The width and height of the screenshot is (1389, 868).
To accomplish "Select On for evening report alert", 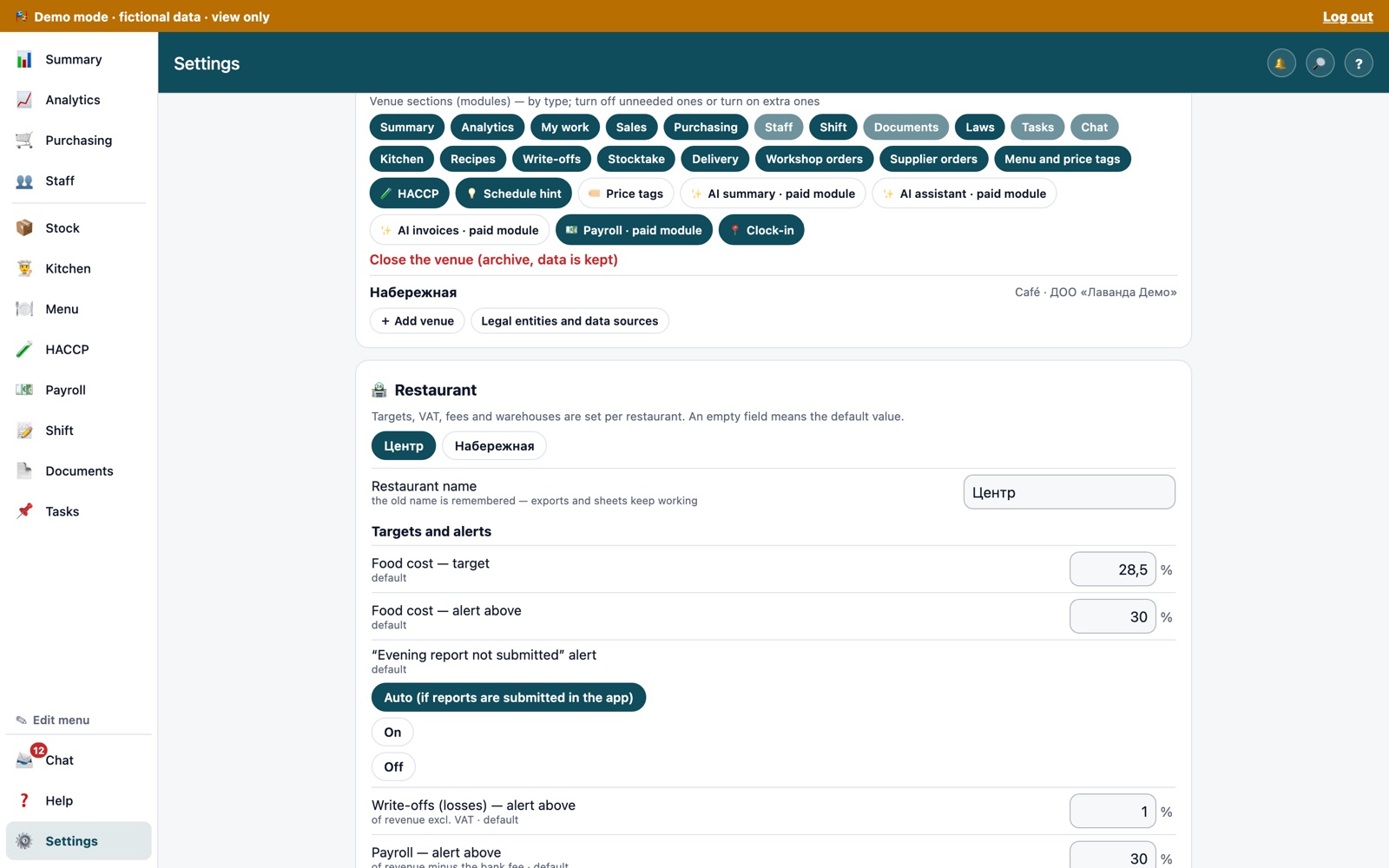I will [x=392, y=733].
